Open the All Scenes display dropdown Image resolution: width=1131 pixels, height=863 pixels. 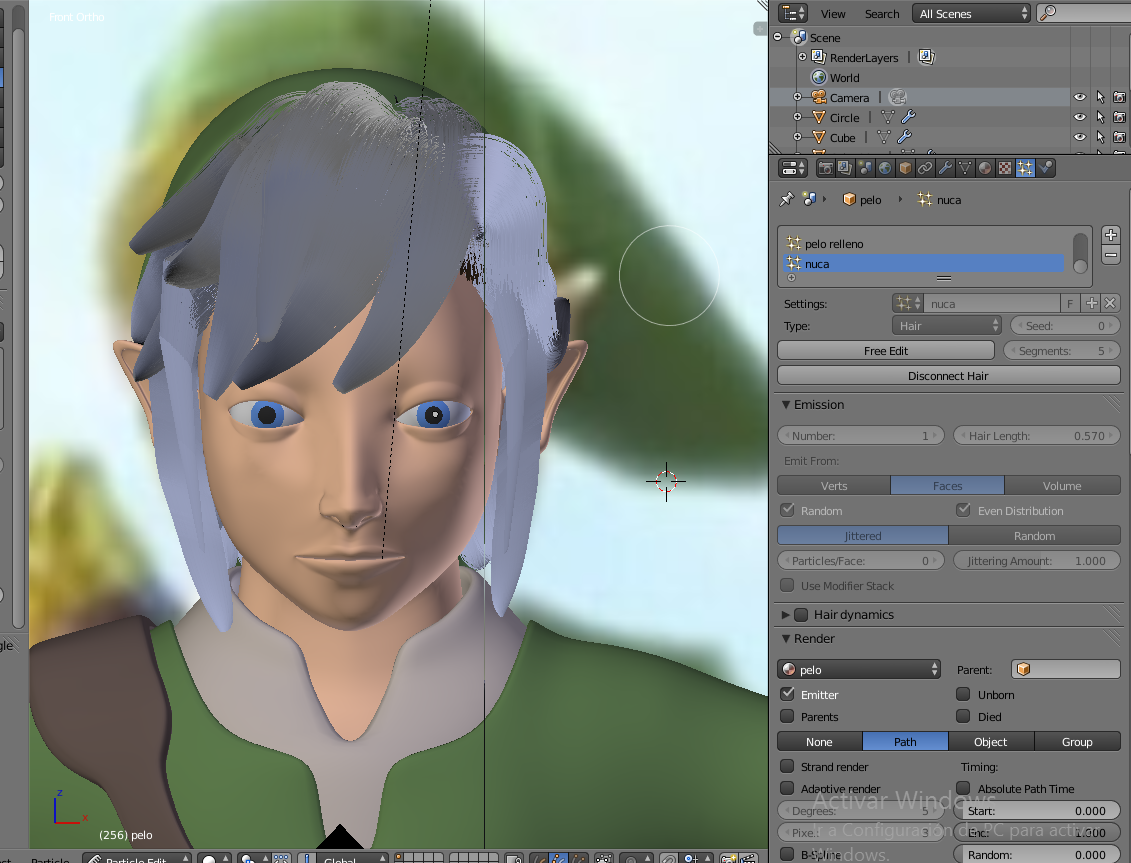[971, 14]
